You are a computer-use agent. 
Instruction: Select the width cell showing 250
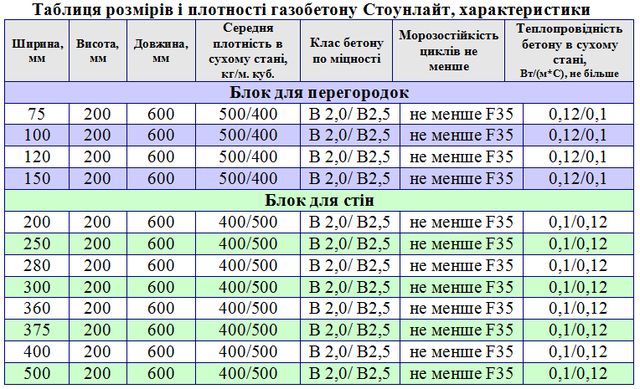(x=37, y=244)
